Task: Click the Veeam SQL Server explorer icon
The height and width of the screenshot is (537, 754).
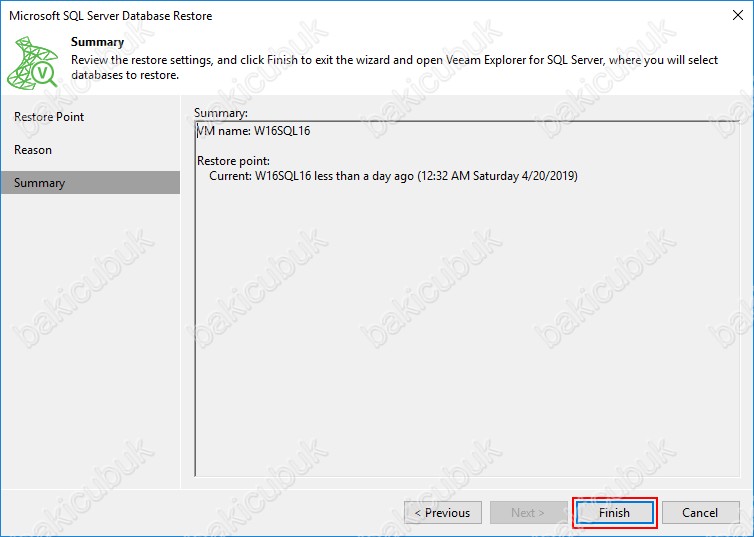Action: point(32,62)
